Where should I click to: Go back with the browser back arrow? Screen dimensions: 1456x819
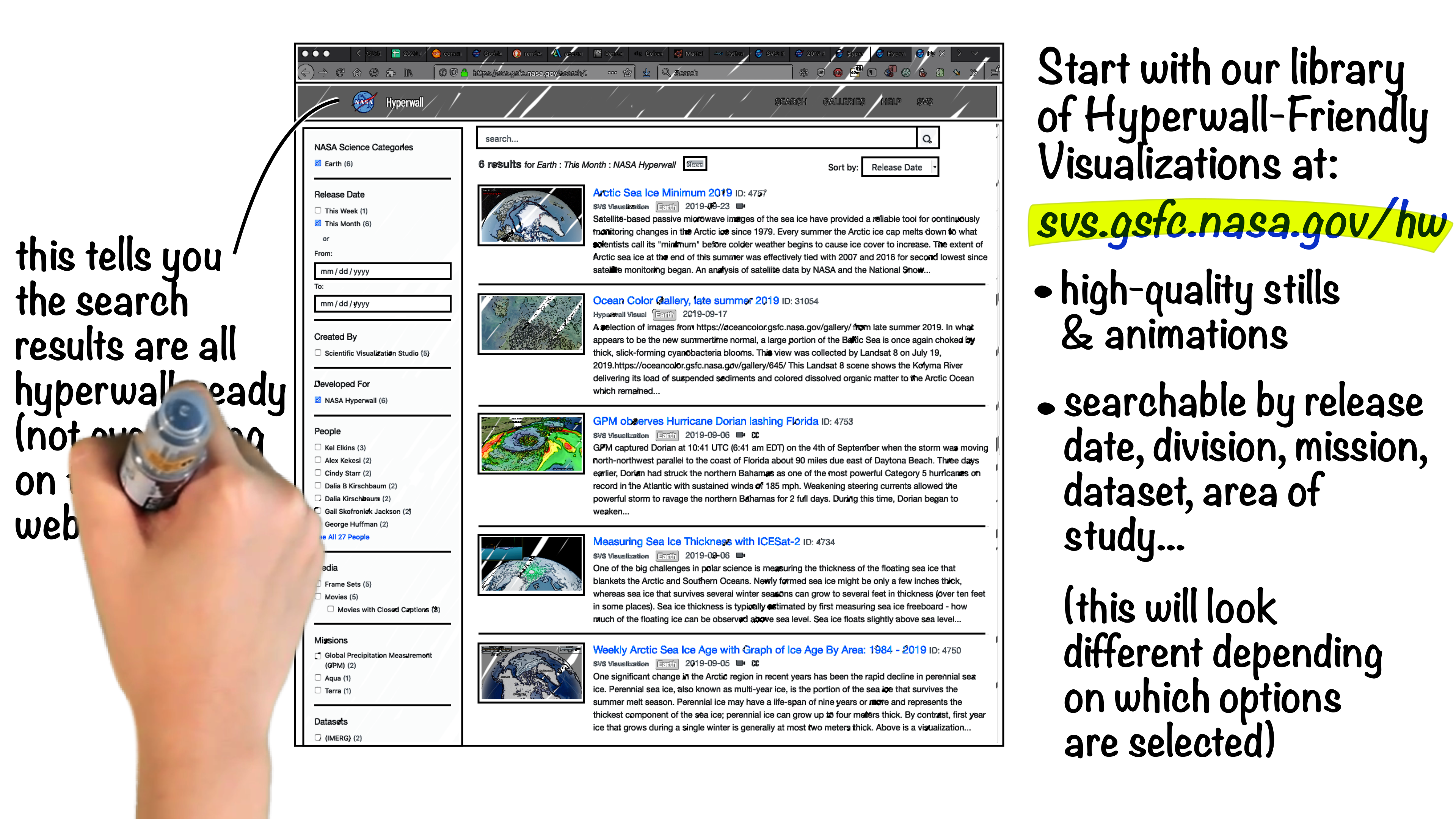(x=306, y=72)
